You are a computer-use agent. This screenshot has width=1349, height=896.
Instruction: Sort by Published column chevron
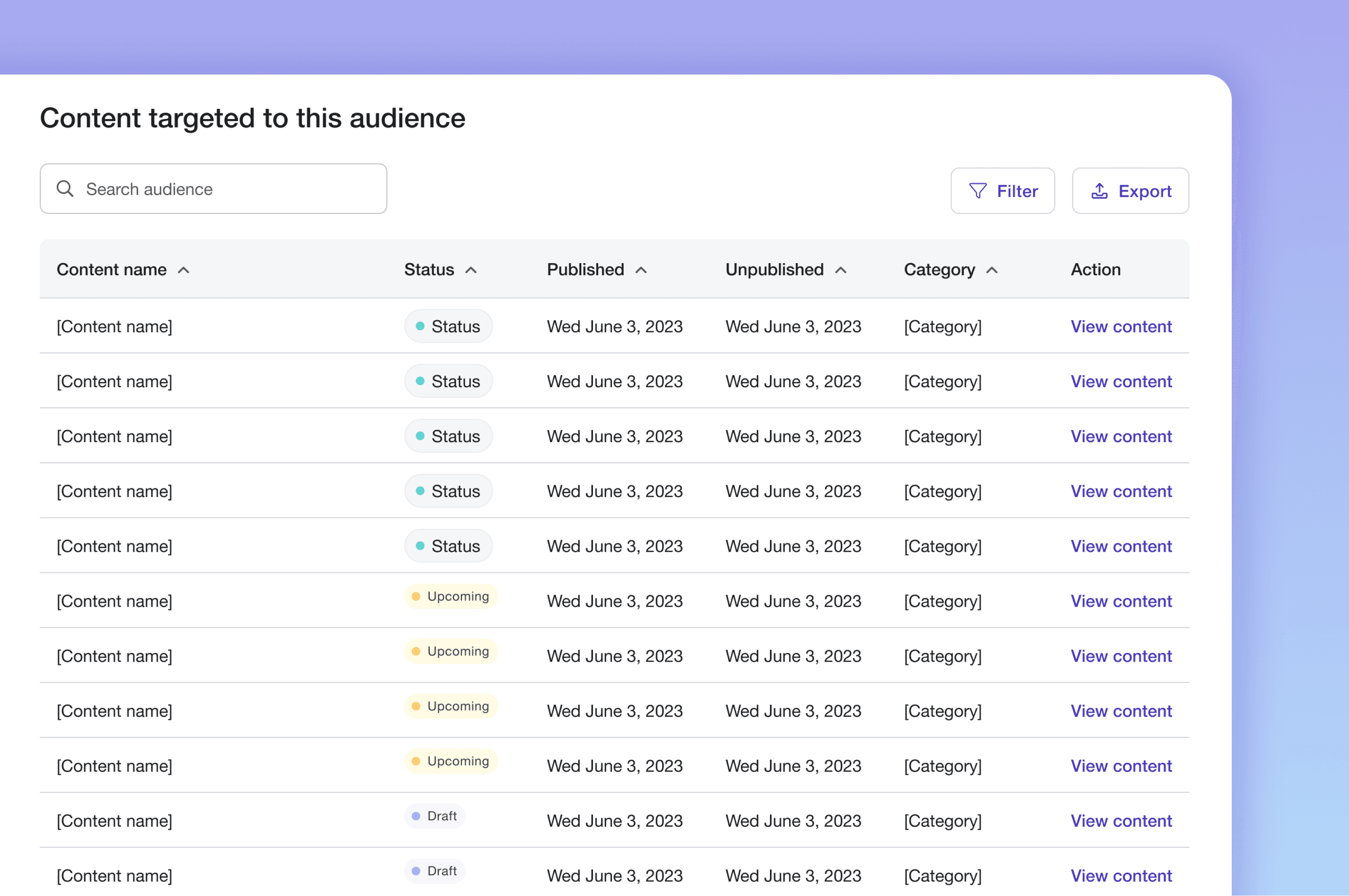(x=641, y=270)
